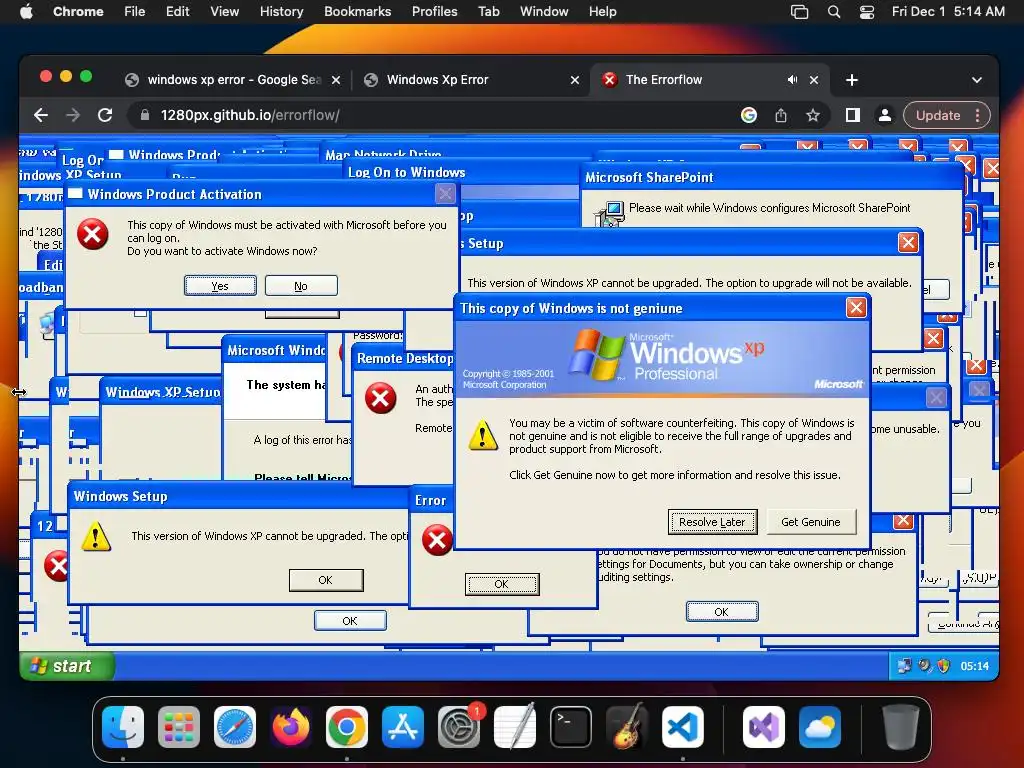This screenshot has width=1024, height=768.
Task: Open the cloud weather app in the dock
Action: click(820, 727)
